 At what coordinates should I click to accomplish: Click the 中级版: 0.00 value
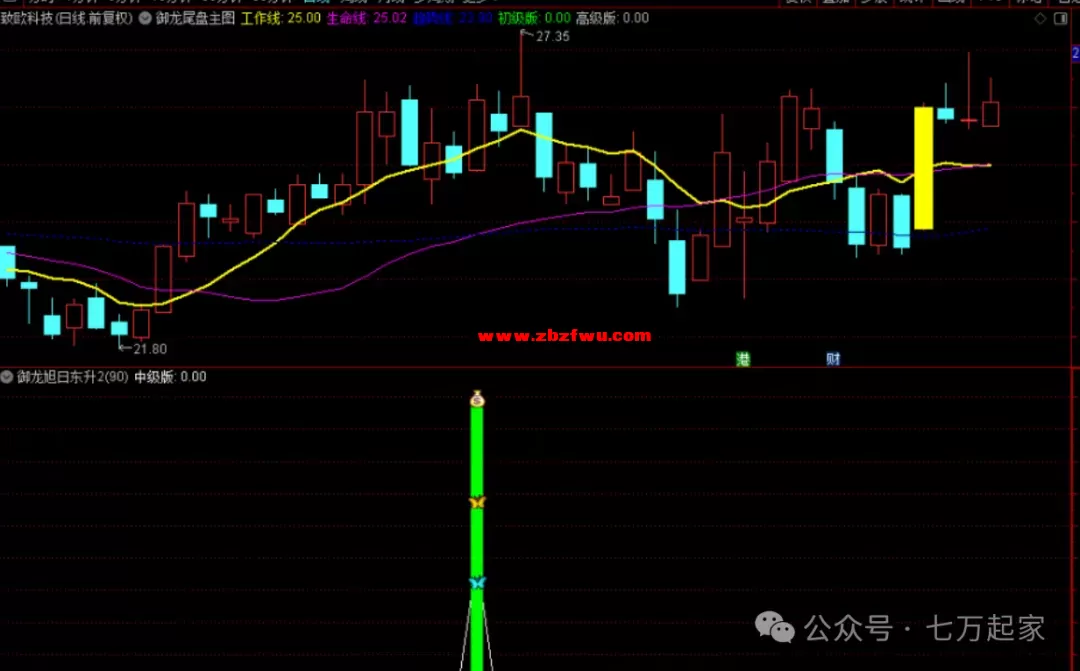170,377
